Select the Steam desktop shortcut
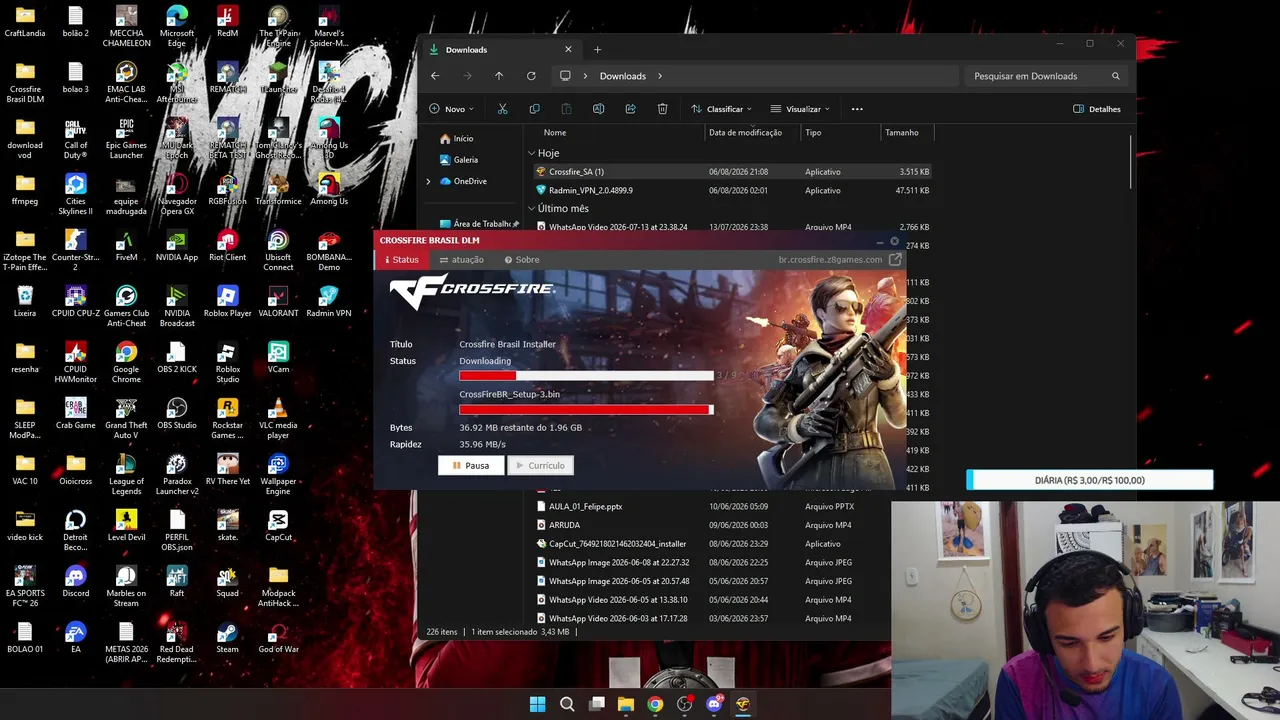The height and width of the screenshot is (720, 1280). point(228,638)
